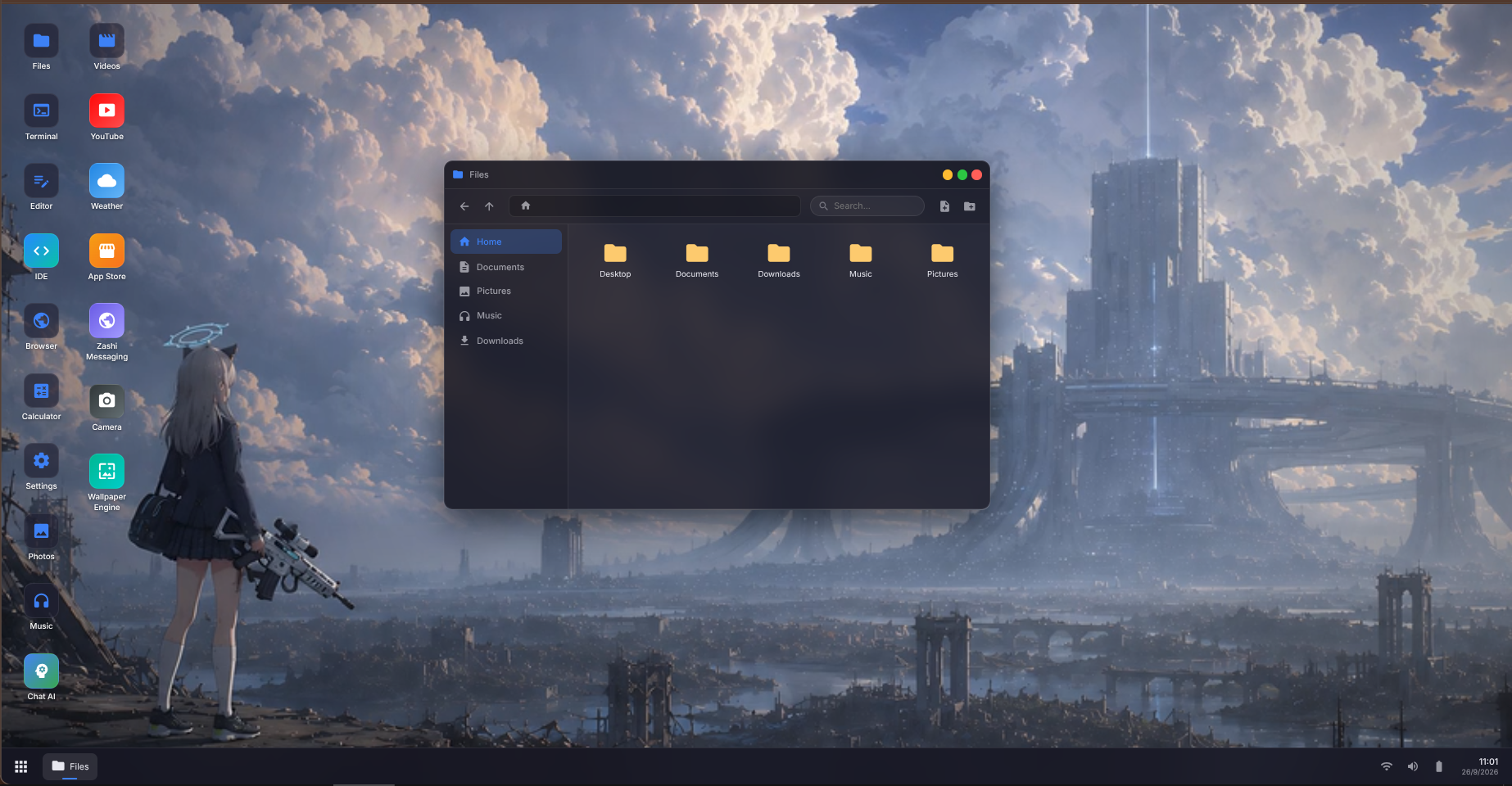Open Zashi Messaging

click(106, 332)
